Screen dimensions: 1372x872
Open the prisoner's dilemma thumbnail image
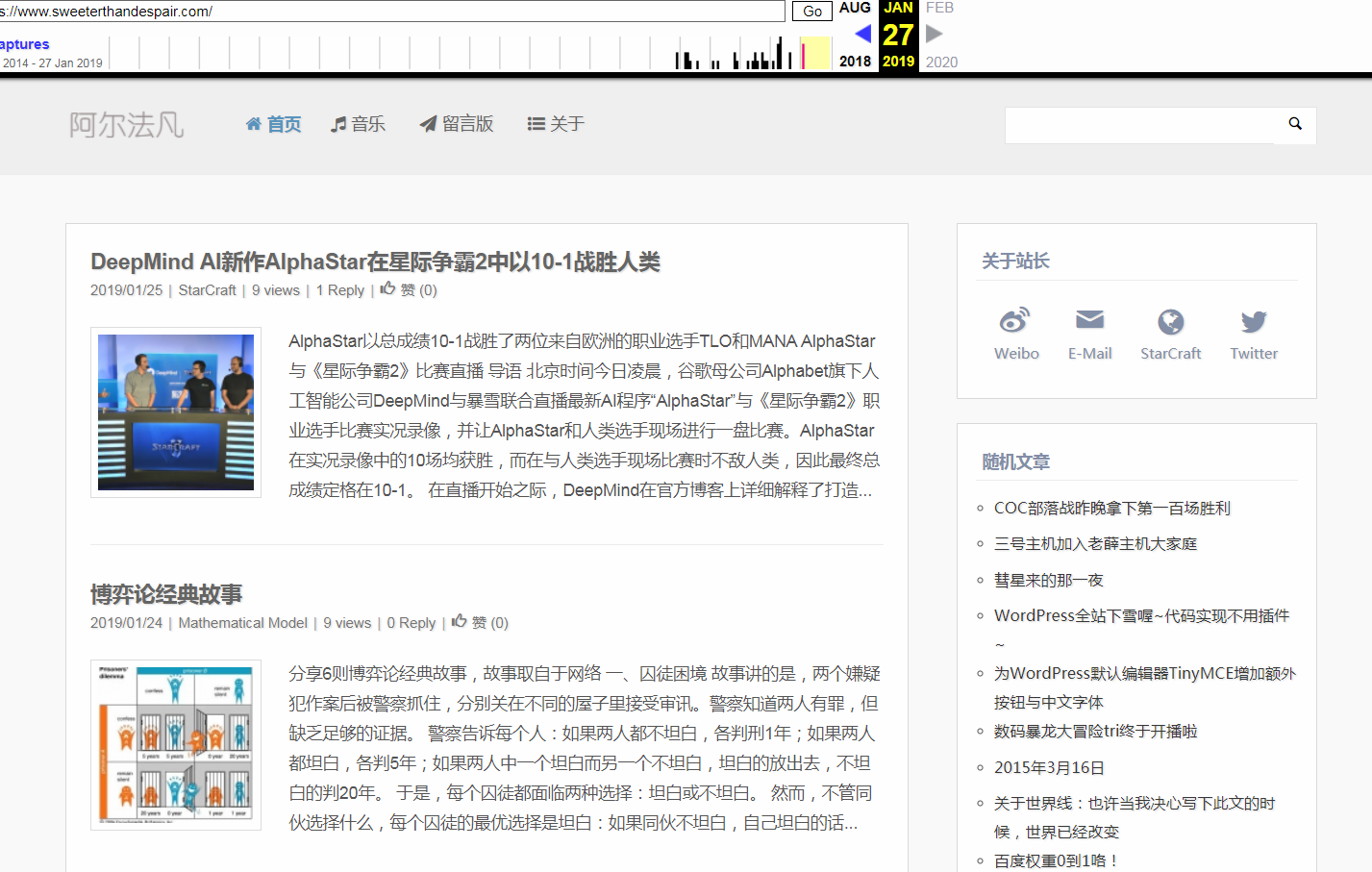[x=176, y=745]
